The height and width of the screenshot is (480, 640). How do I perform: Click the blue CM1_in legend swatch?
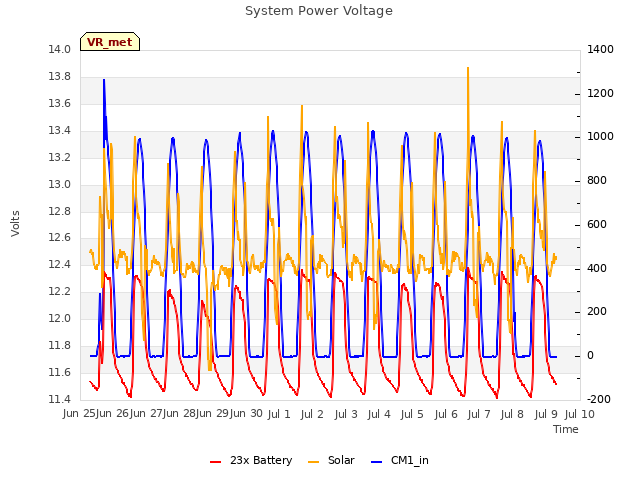tap(376, 462)
